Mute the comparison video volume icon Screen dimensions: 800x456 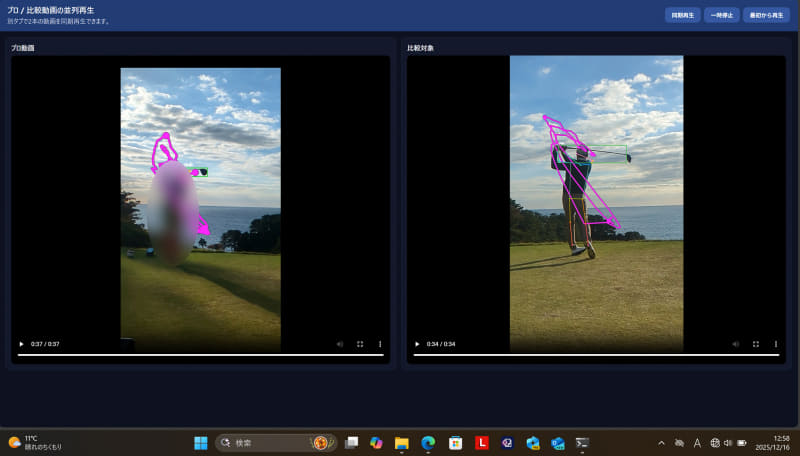point(736,344)
